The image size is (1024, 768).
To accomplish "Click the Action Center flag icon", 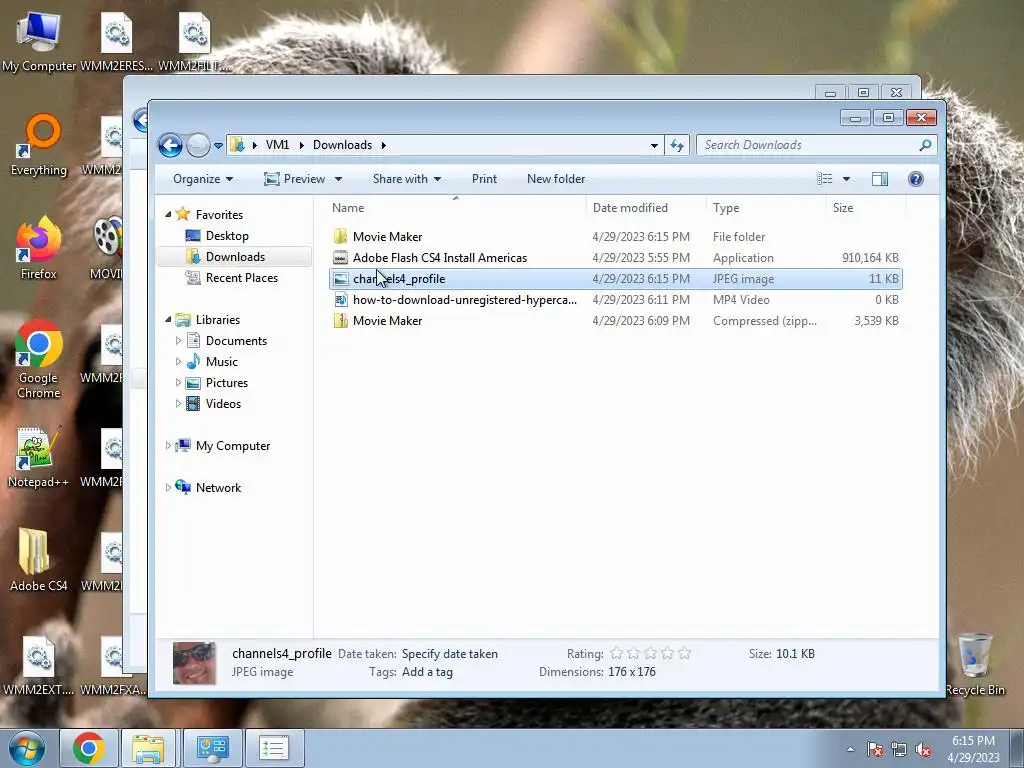I will click(875, 749).
